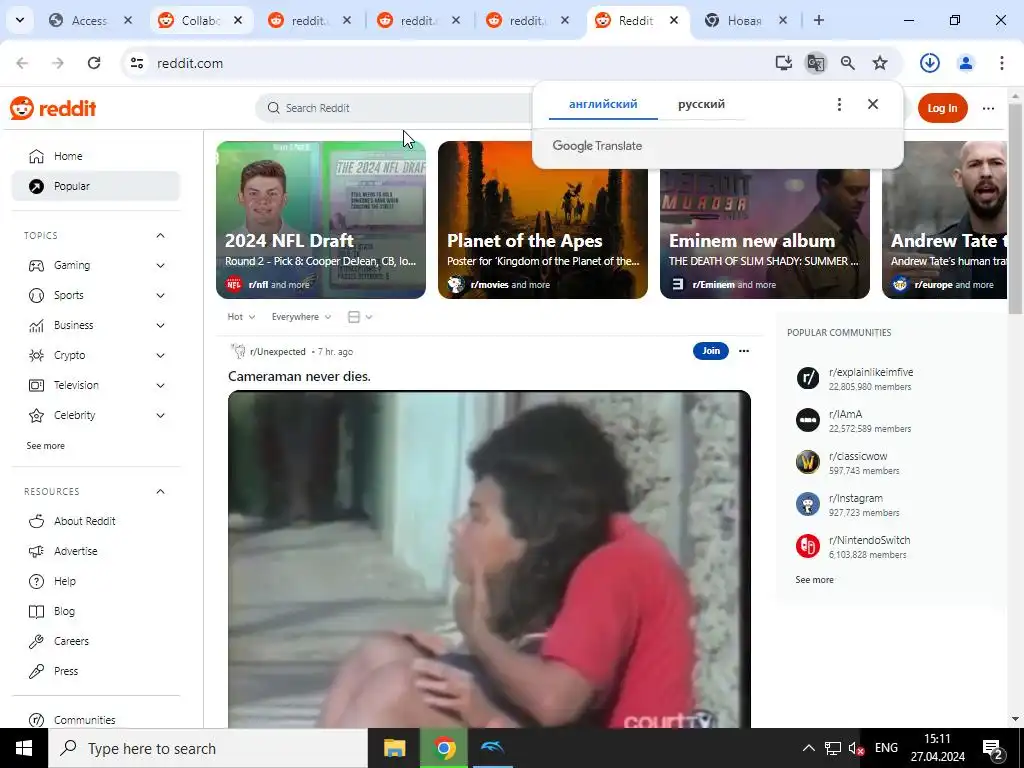Expand the Celebrity topic
Viewport: 1024px width, 768px height.
[x=161, y=415]
